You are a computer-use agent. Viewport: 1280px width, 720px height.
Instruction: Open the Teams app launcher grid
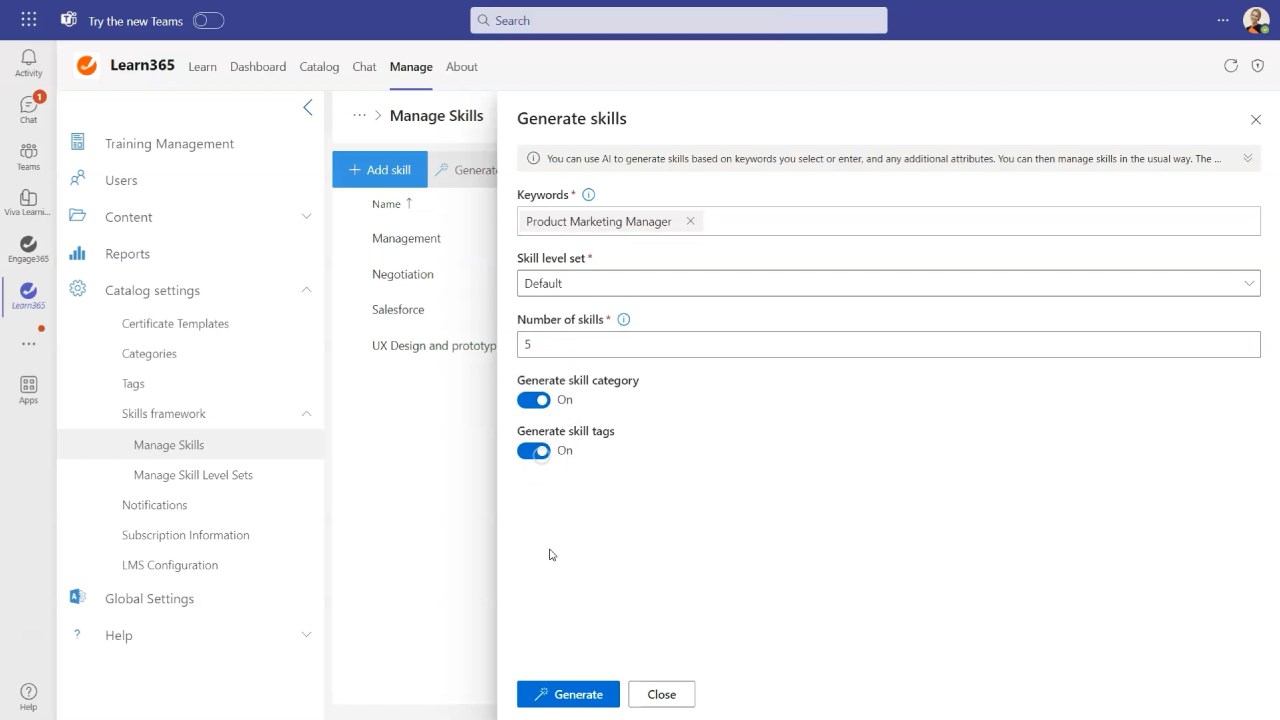coord(28,20)
